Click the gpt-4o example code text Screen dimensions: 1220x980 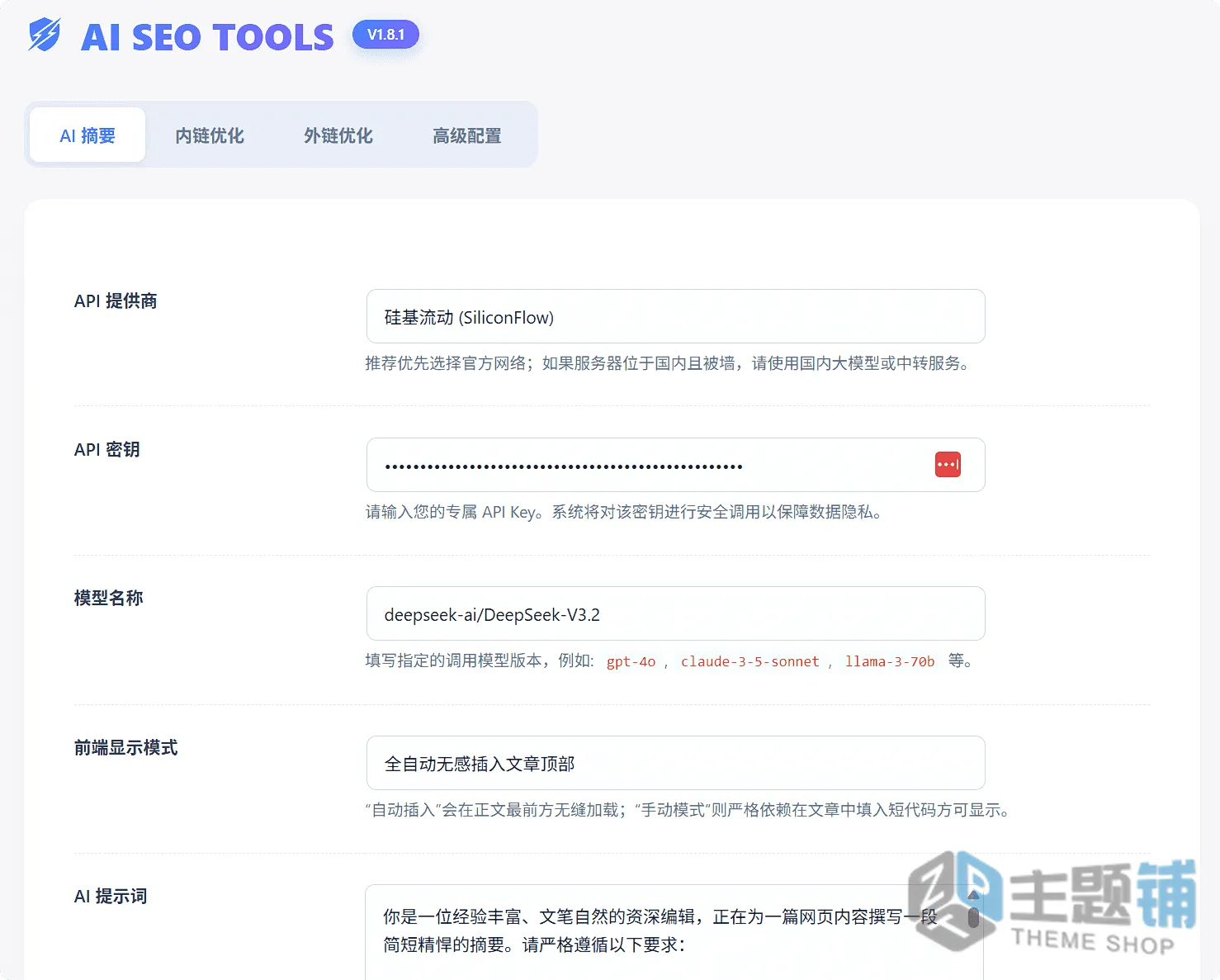(631, 661)
